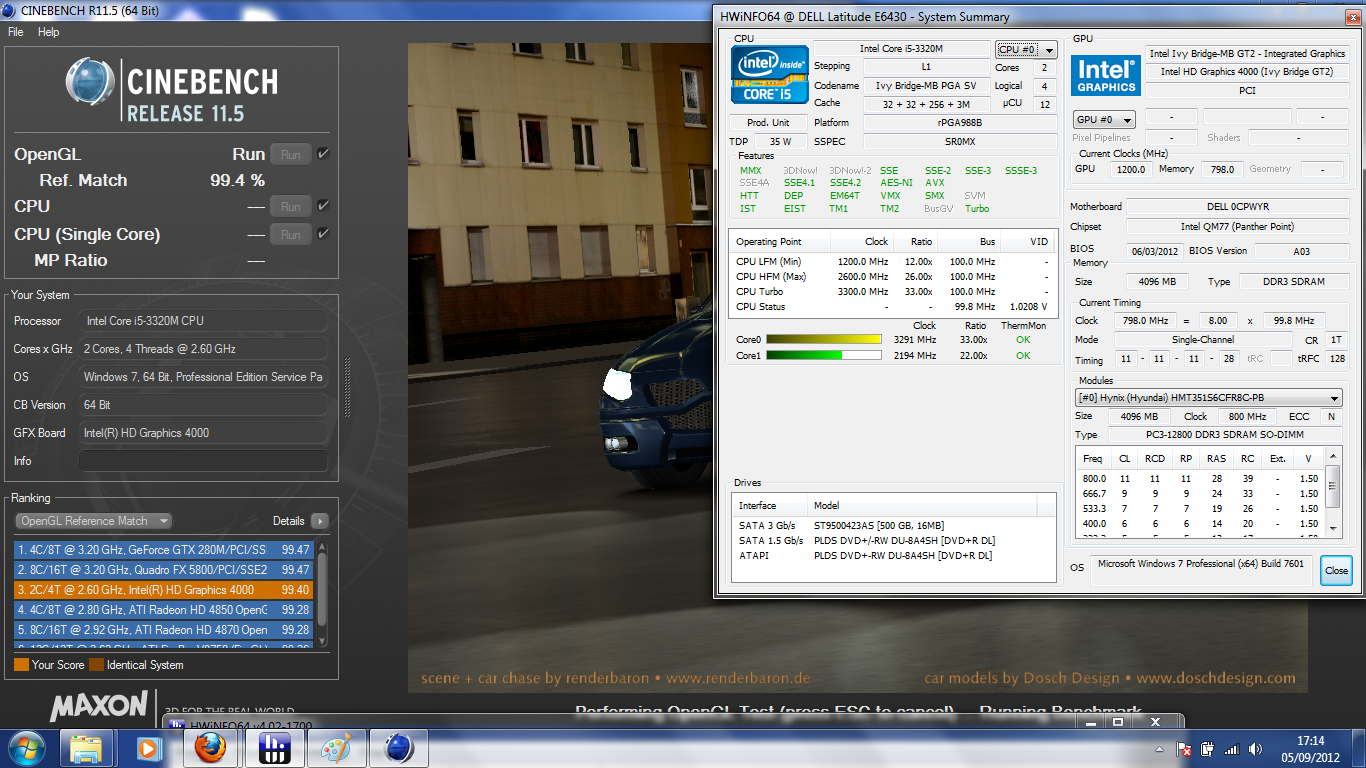Screen dimensions: 1366x768
Task: Click the Core0 usage bar
Action: pyautogui.click(x=824, y=340)
